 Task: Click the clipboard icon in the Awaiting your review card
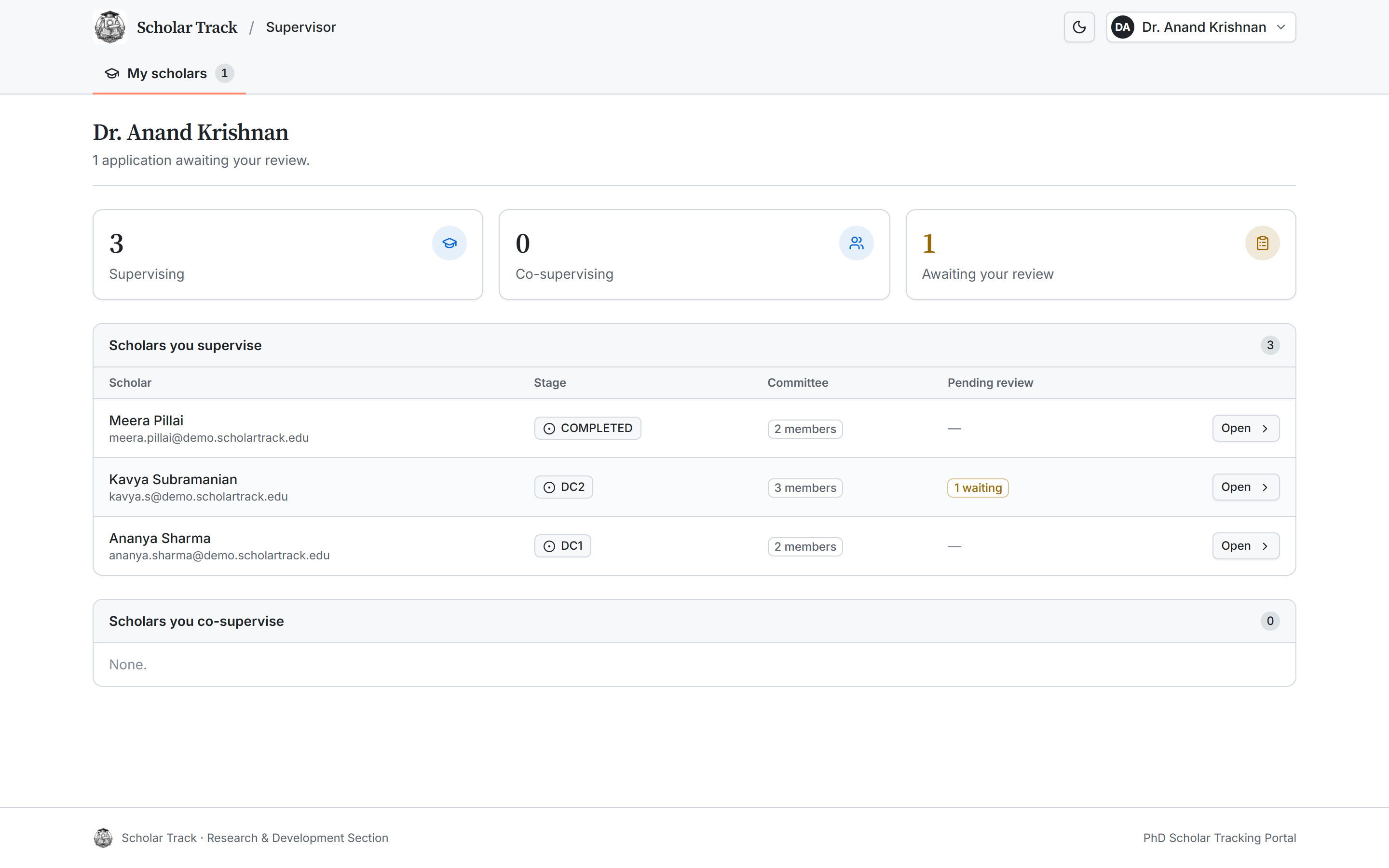coord(1262,244)
